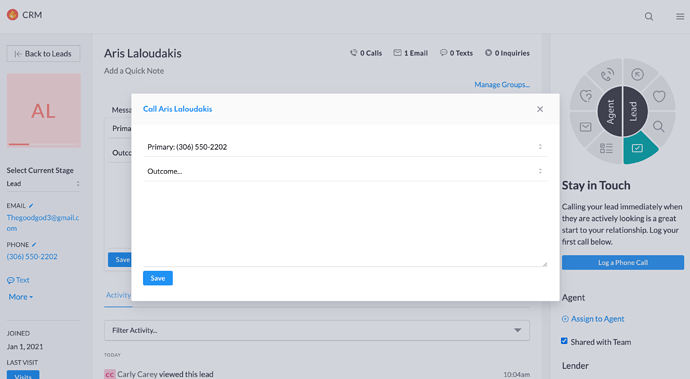
Task: Select the teal checkmark wheel segment
Action: pyautogui.click(x=637, y=148)
